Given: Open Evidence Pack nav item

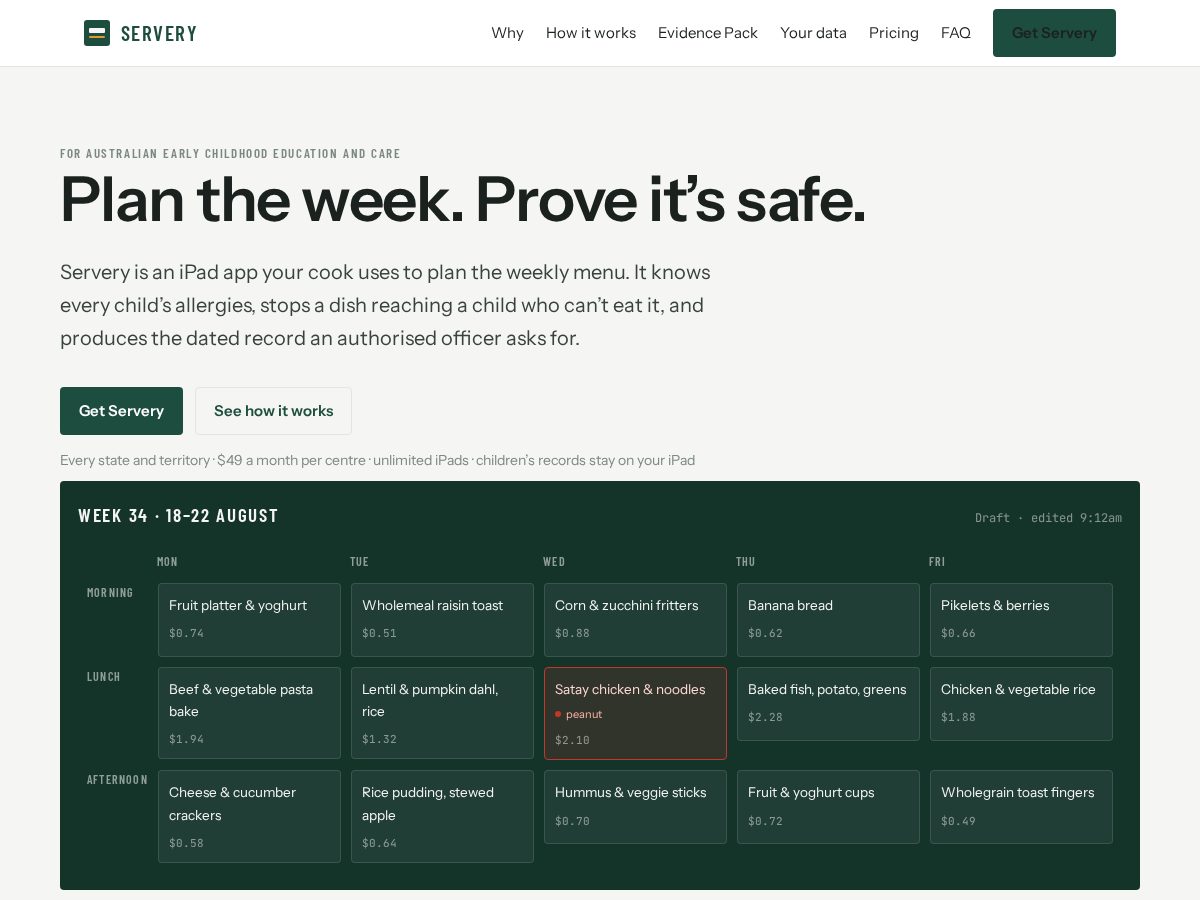Looking at the screenshot, I should [x=708, y=33].
